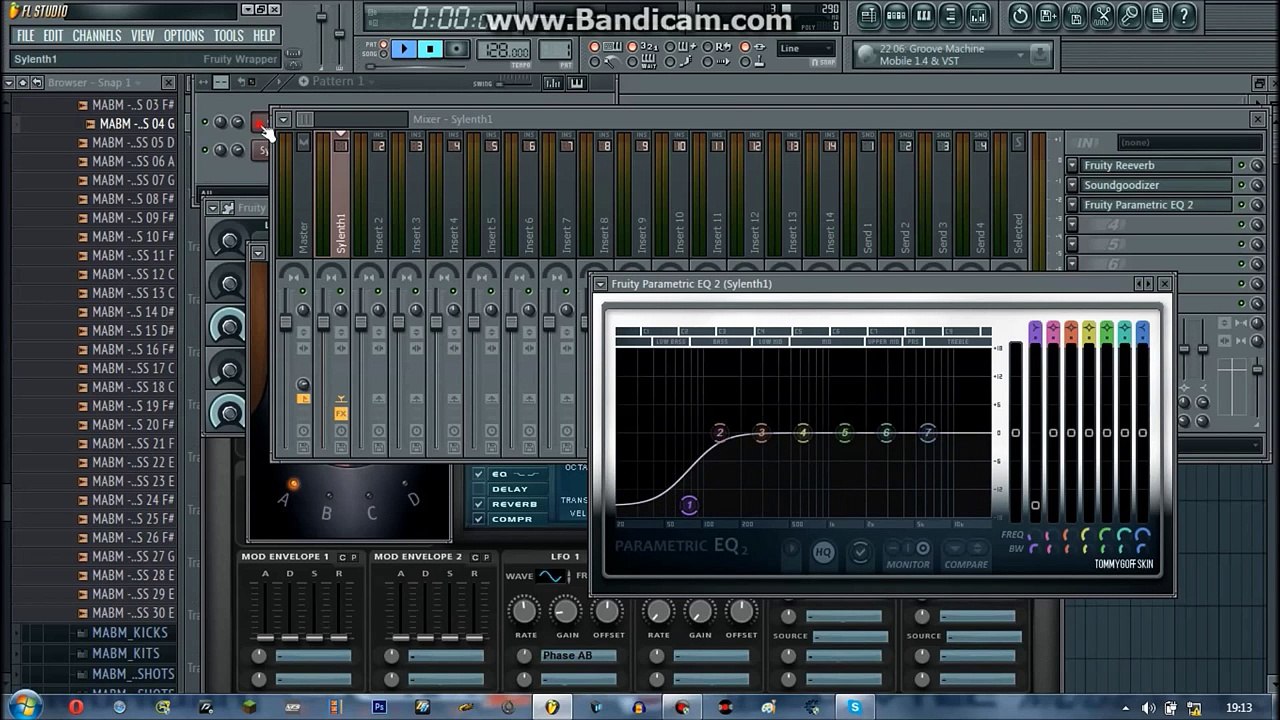Click the Windows Start button
Screen dimensions: 1280x720
[x=22, y=705]
